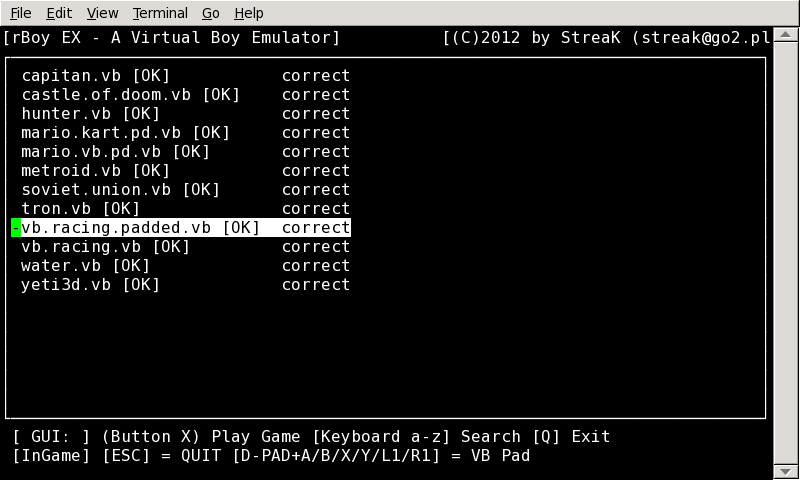The height and width of the screenshot is (480, 800).
Task: Select castle.of.doom.vb entry
Action: 186,94
